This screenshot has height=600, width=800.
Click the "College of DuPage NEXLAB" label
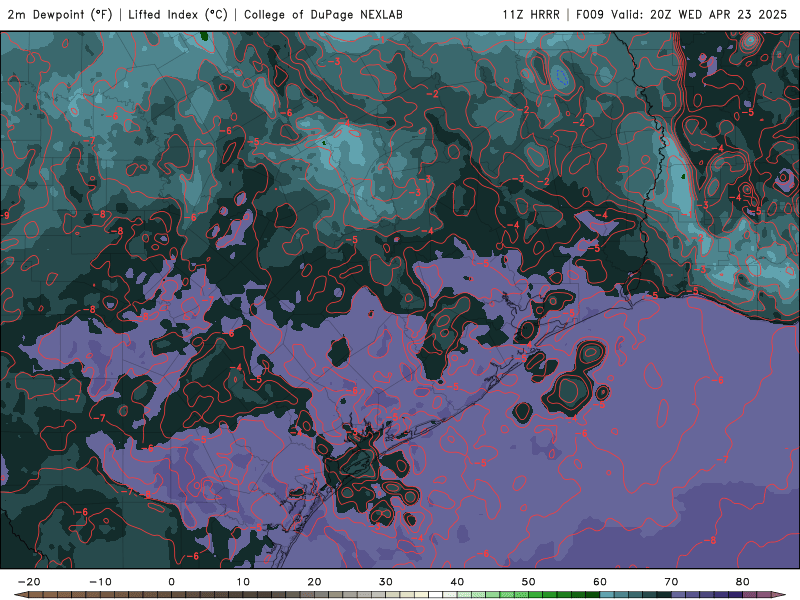[323, 15]
